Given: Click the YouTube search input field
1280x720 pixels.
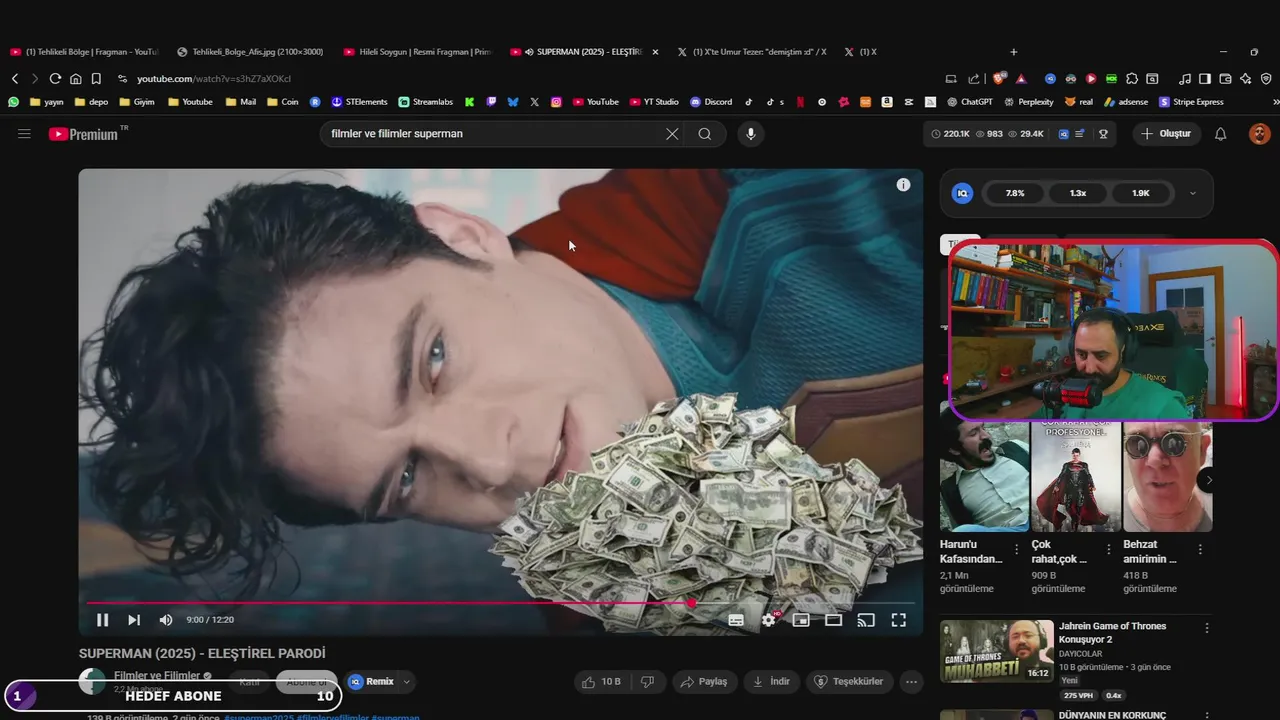Looking at the screenshot, I should pos(495,134).
